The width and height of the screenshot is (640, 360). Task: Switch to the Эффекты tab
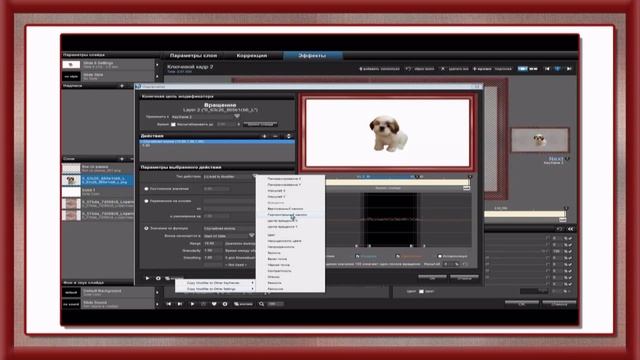[x=312, y=56]
